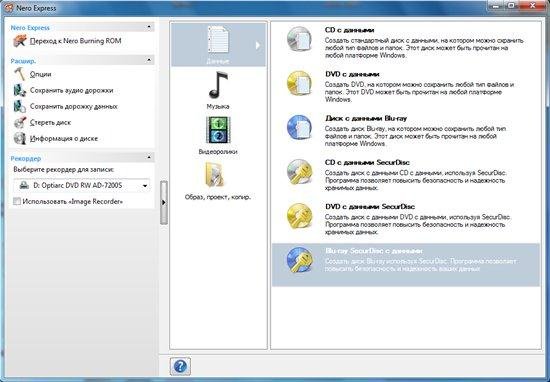Choose the Диск с данными Blu-ray title
550x382 pixels.
pyautogui.click(x=366, y=119)
